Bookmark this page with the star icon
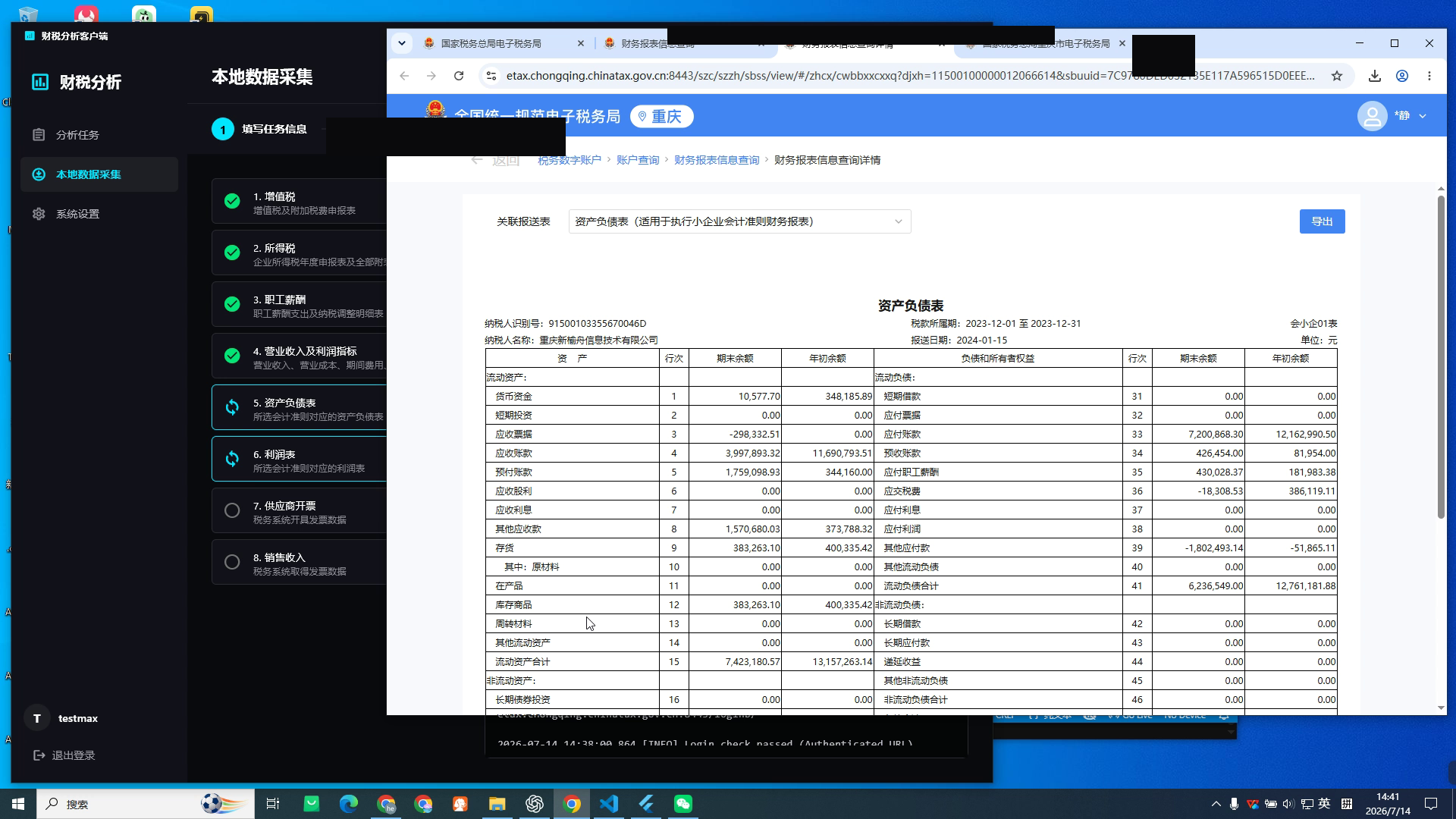 [x=1337, y=76]
